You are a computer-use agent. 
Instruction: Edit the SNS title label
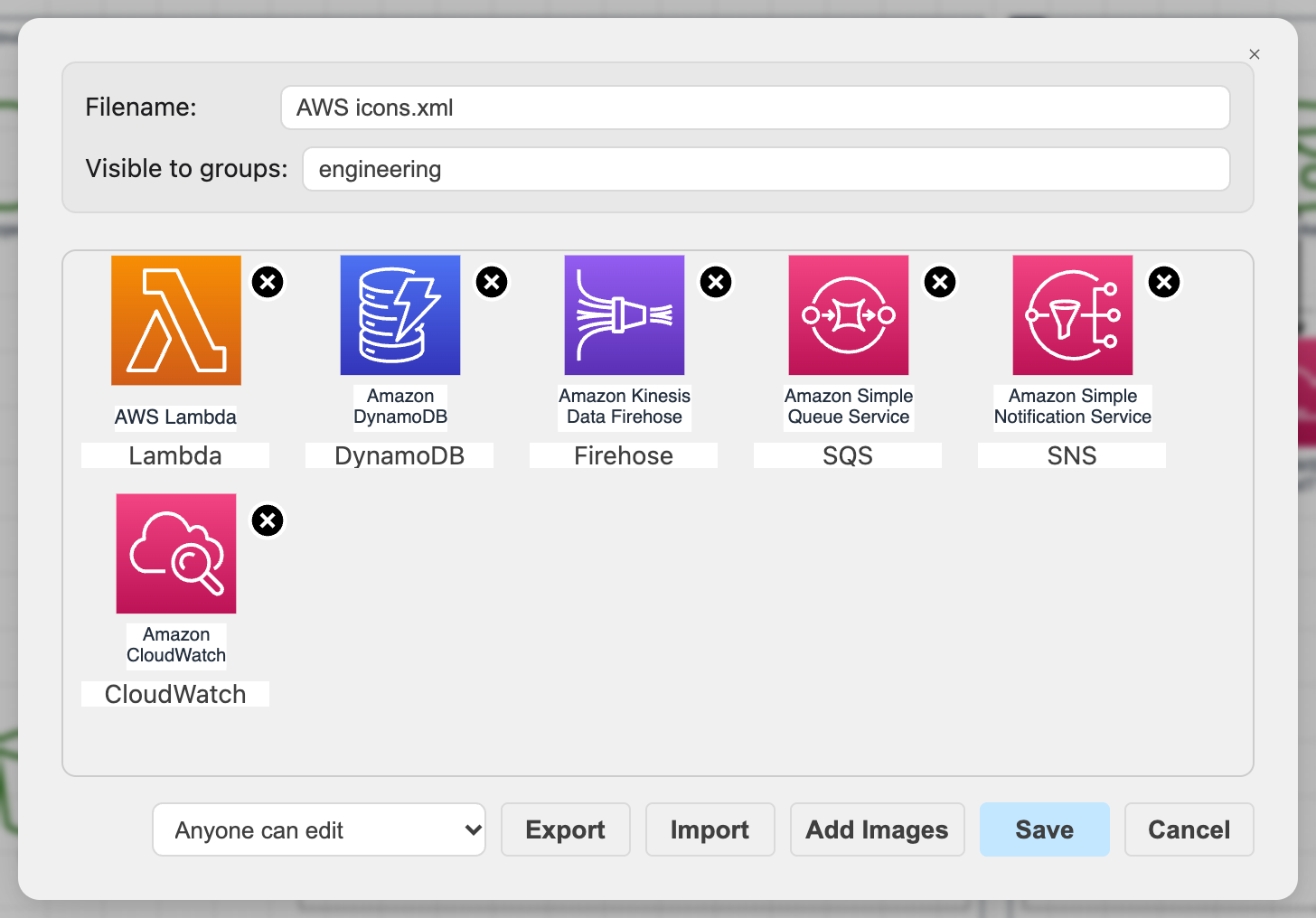click(x=1072, y=455)
